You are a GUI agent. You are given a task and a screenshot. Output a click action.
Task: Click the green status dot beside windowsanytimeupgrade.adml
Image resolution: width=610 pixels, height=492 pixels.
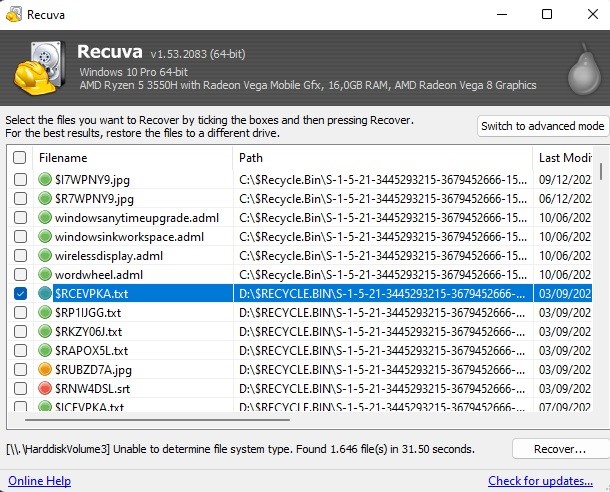click(45, 217)
